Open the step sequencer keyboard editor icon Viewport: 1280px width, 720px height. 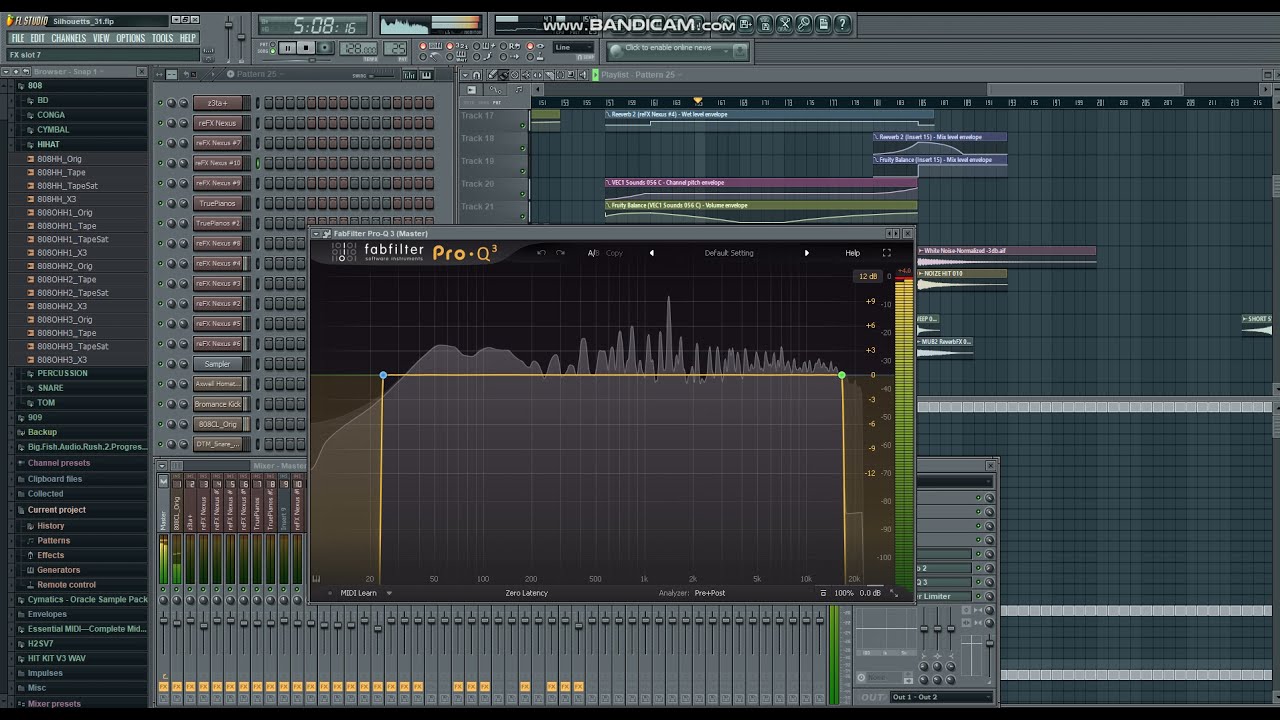[x=427, y=75]
